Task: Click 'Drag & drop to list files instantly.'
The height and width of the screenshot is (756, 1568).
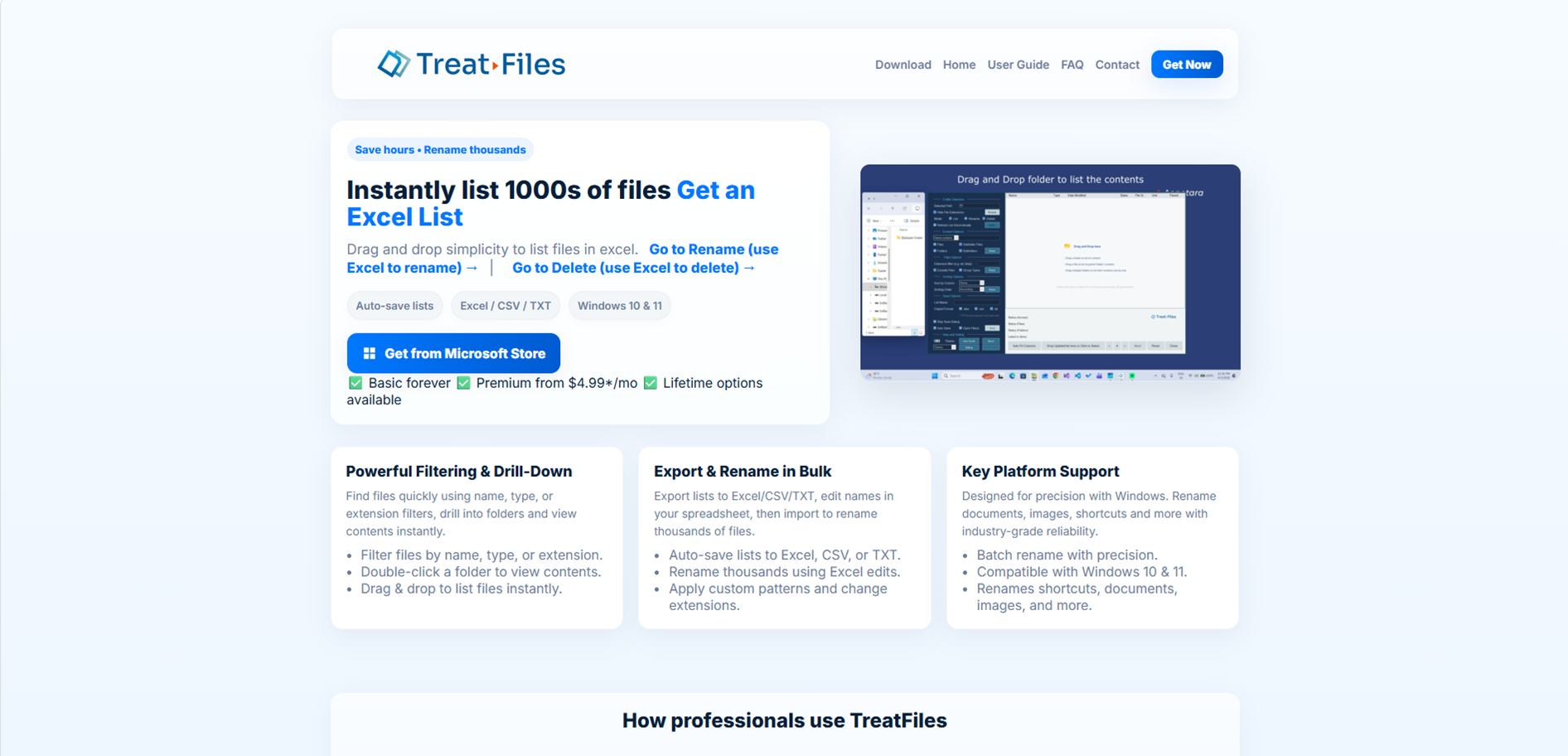Action: click(x=461, y=589)
